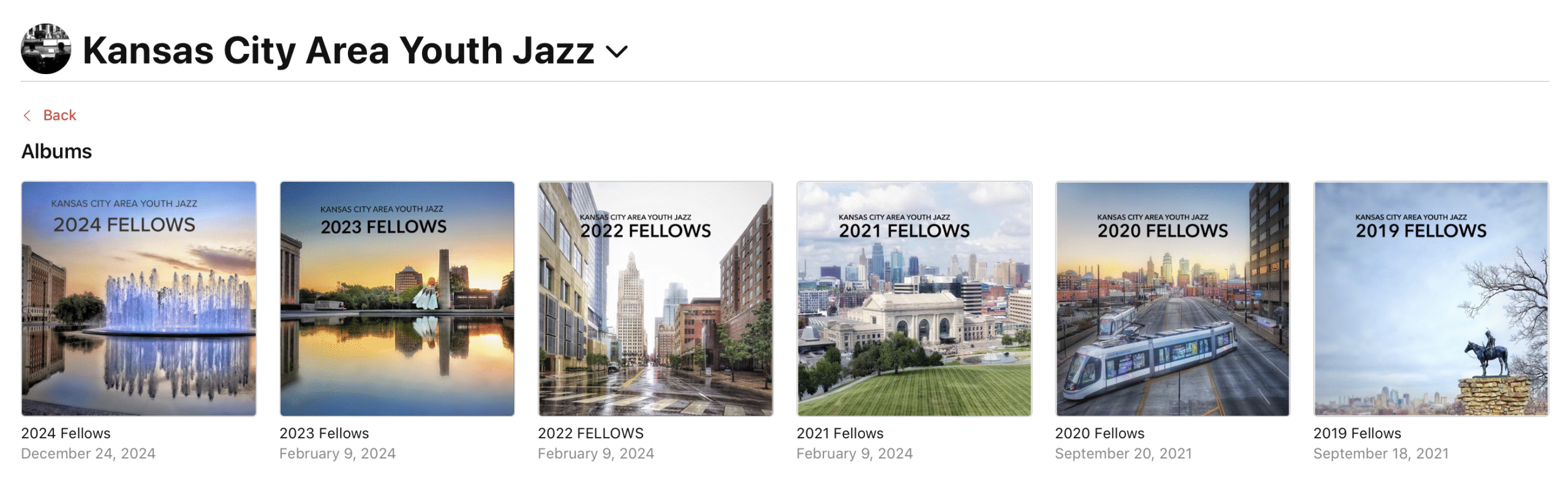The width and height of the screenshot is (1568, 477).
Task: Click the Albums section heading
Action: (x=56, y=151)
